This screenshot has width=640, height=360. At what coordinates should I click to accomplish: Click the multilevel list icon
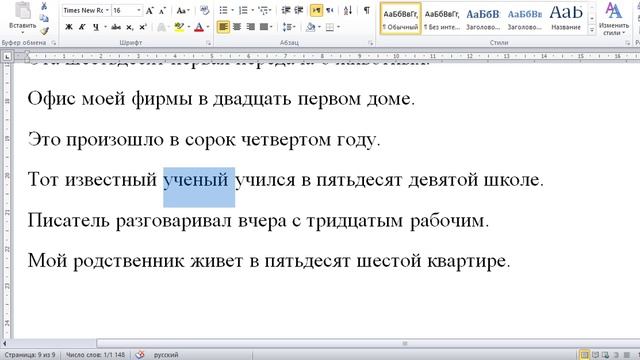[x=264, y=11]
